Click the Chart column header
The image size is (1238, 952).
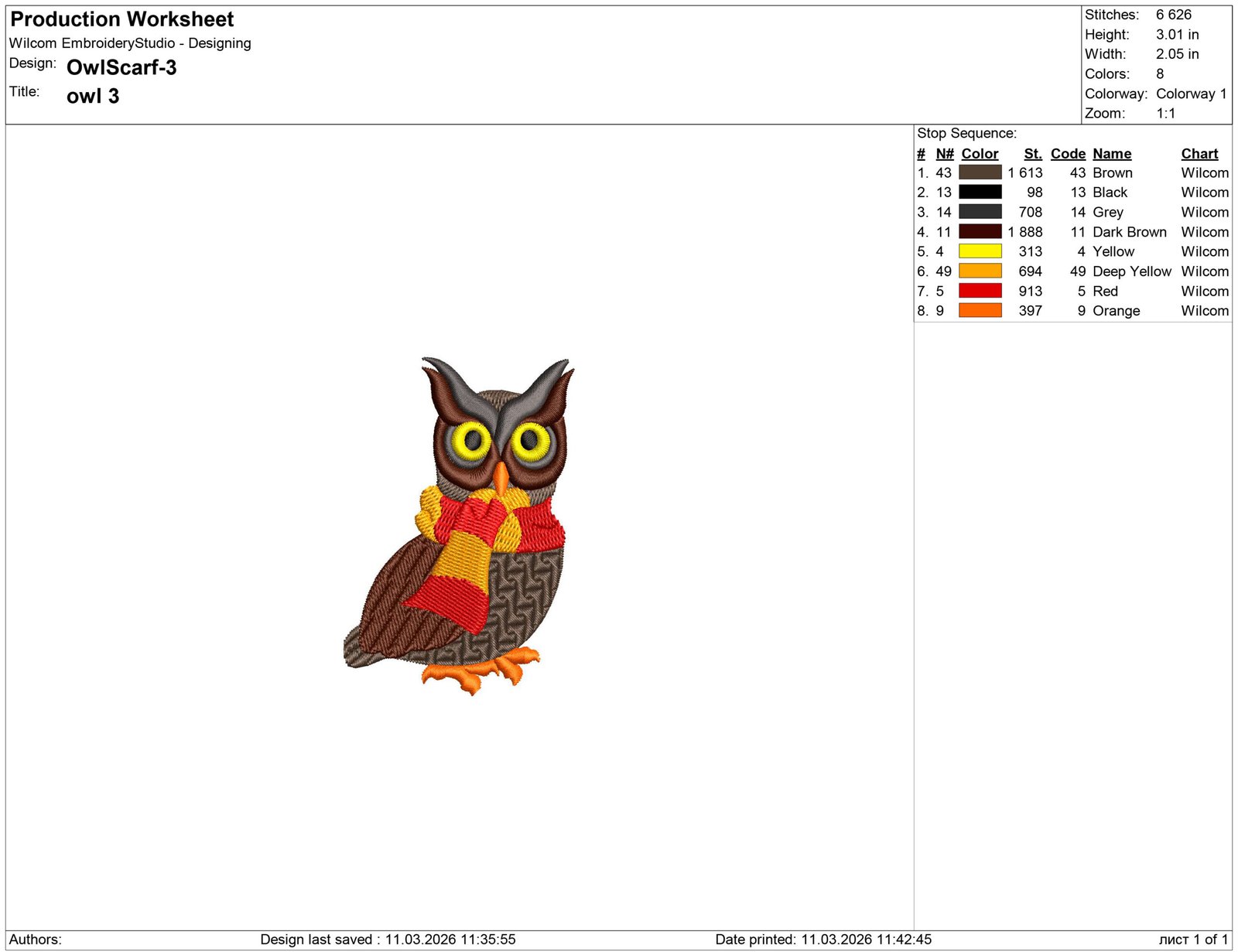coord(1199,154)
